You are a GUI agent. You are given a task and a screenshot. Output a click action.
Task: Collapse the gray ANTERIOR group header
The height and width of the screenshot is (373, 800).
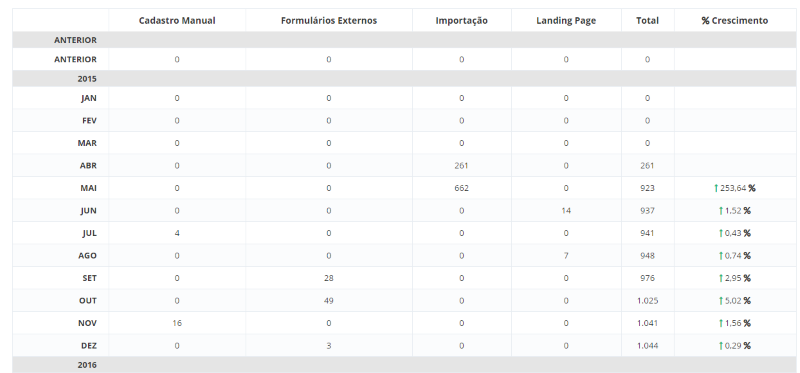tap(404, 40)
